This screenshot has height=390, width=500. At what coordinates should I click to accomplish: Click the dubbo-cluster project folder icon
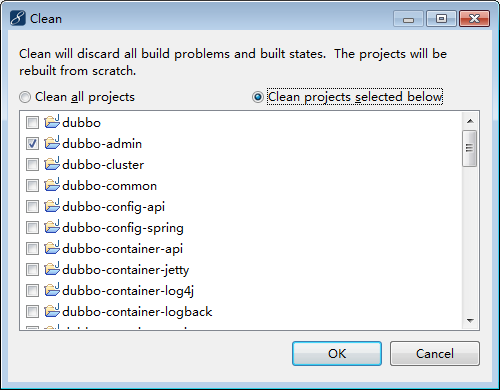click(x=52, y=164)
